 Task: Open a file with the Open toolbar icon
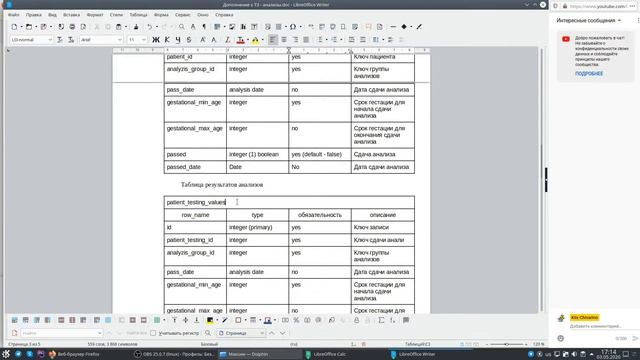point(29,27)
